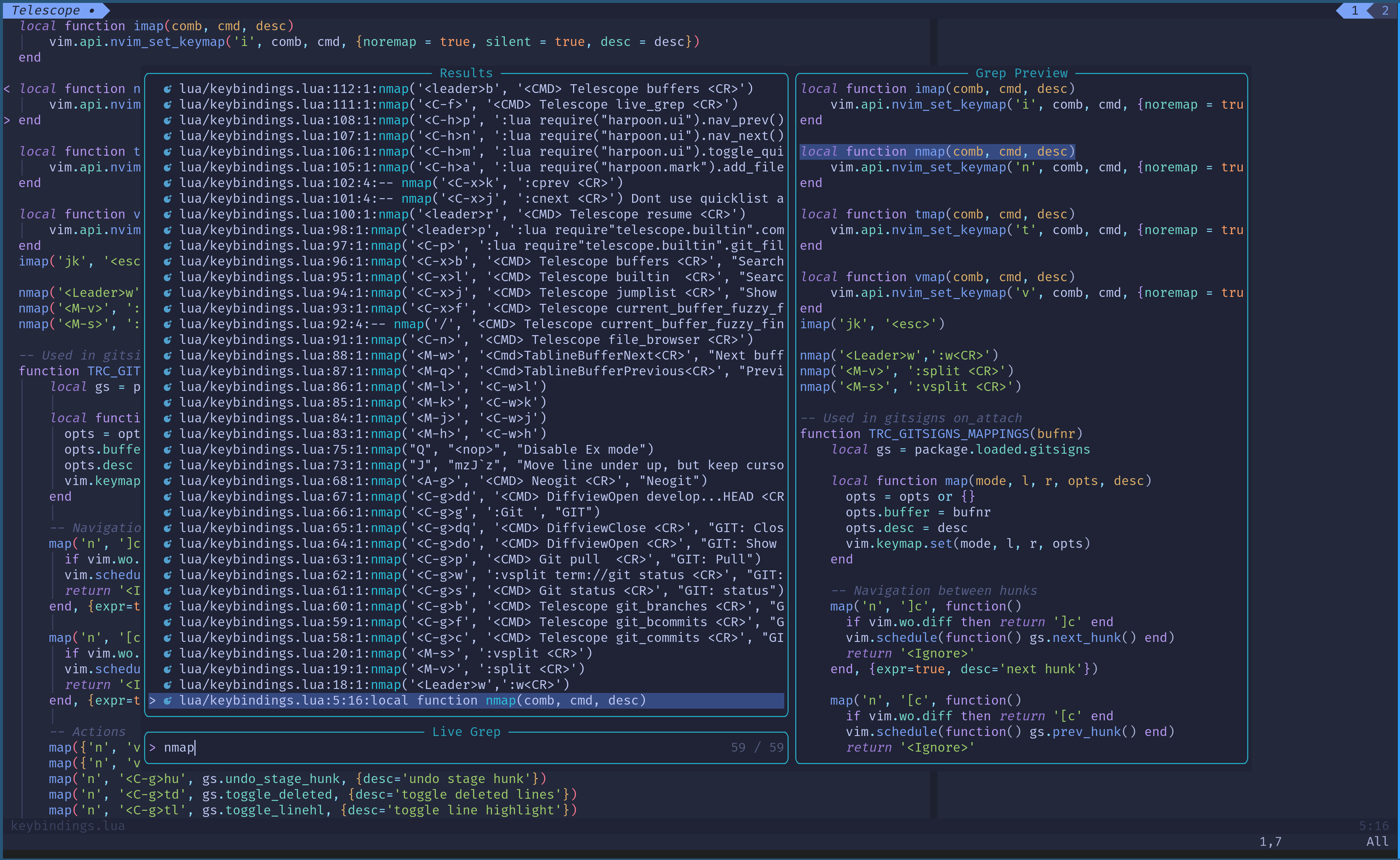Select result '<Leader>w' ':w<CR>' at line 18
This screenshot has height=860, width=1400.
[x=467, y=685]
